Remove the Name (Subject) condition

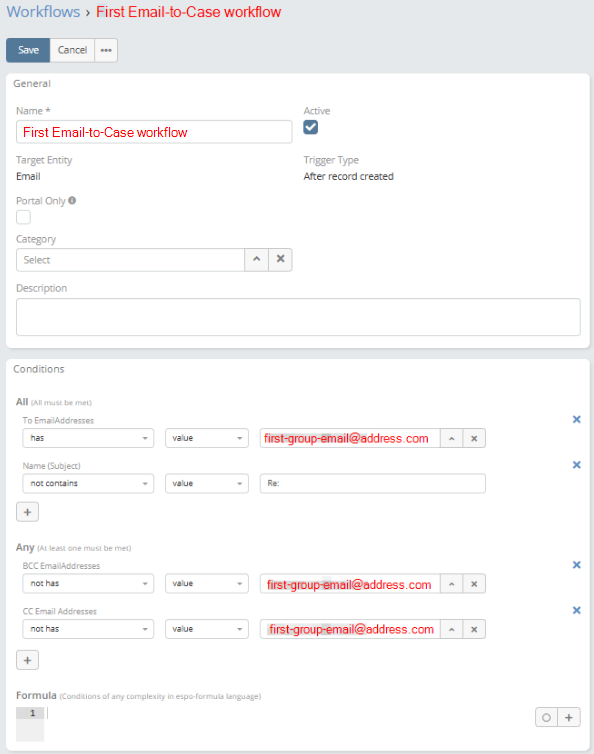(577, 465)
